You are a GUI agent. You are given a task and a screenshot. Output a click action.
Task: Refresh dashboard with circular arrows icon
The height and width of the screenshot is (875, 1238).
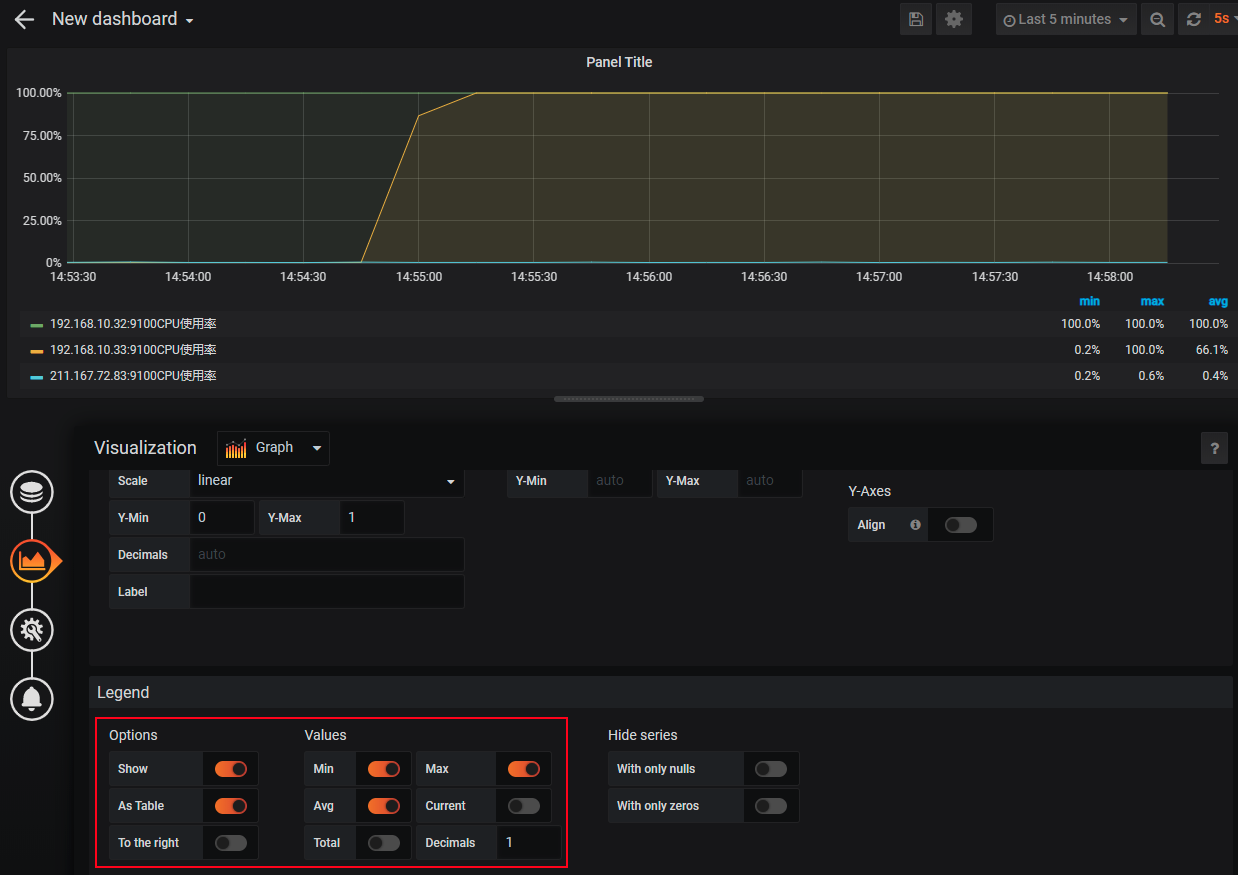point(1193,19)
